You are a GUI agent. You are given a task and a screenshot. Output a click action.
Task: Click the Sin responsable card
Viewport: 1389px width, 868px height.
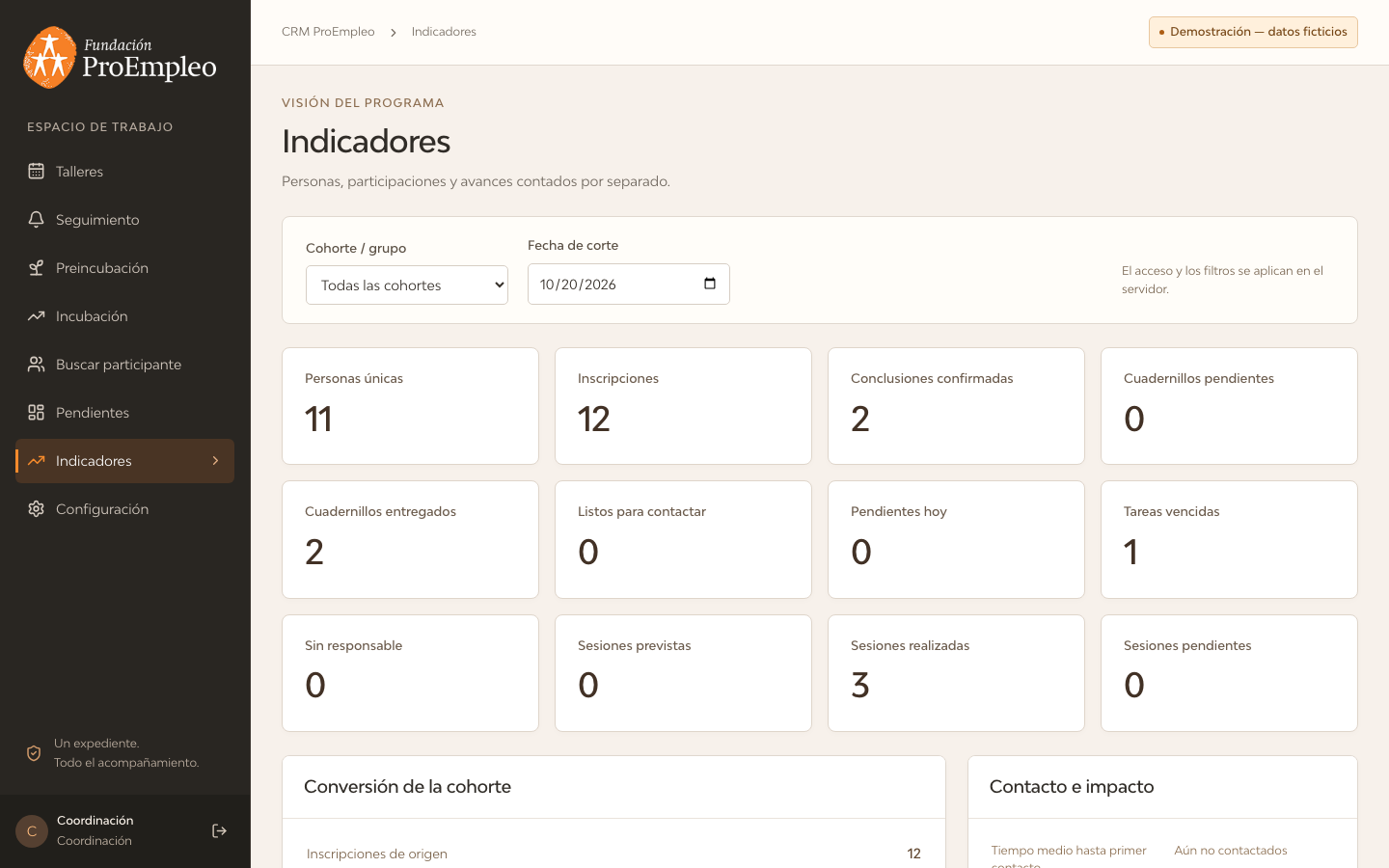[410, 673]
